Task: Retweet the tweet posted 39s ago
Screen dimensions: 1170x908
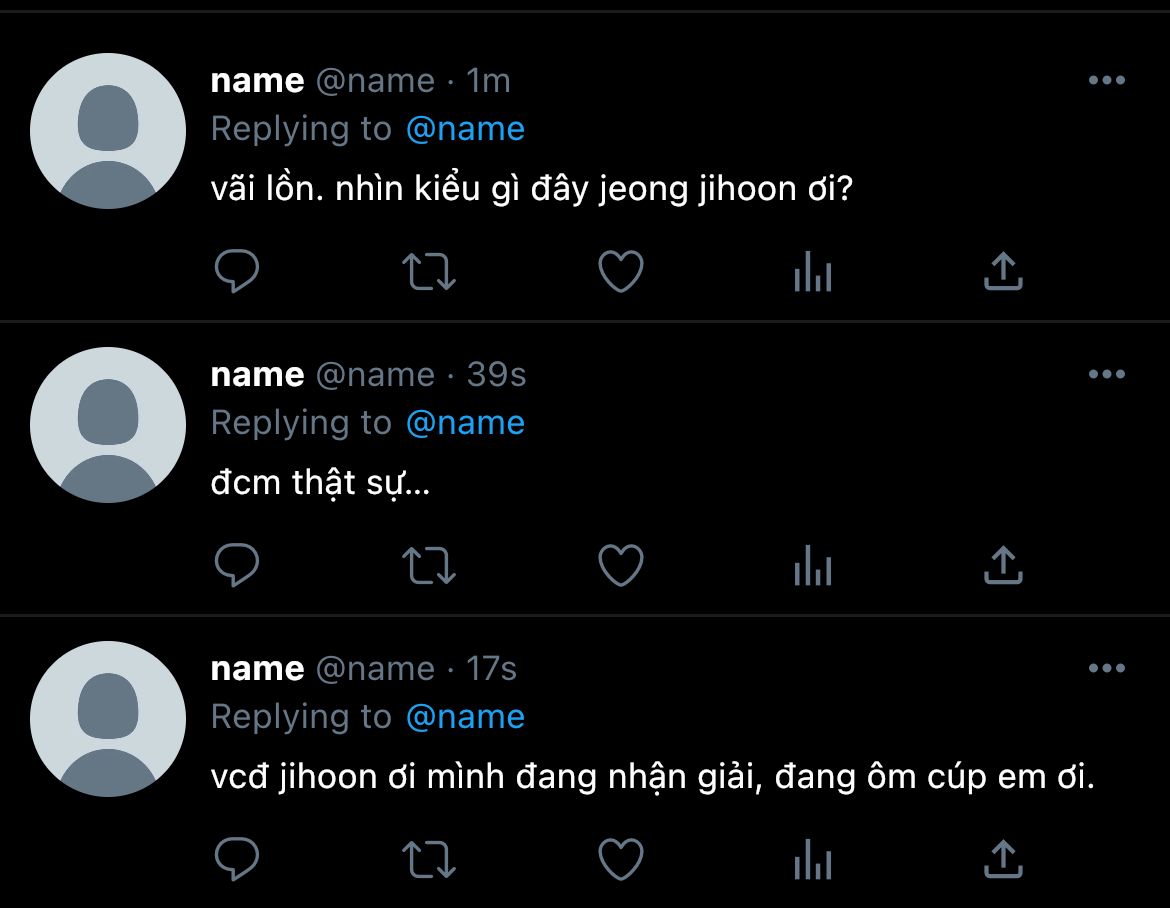Action: tap(429, 565)
